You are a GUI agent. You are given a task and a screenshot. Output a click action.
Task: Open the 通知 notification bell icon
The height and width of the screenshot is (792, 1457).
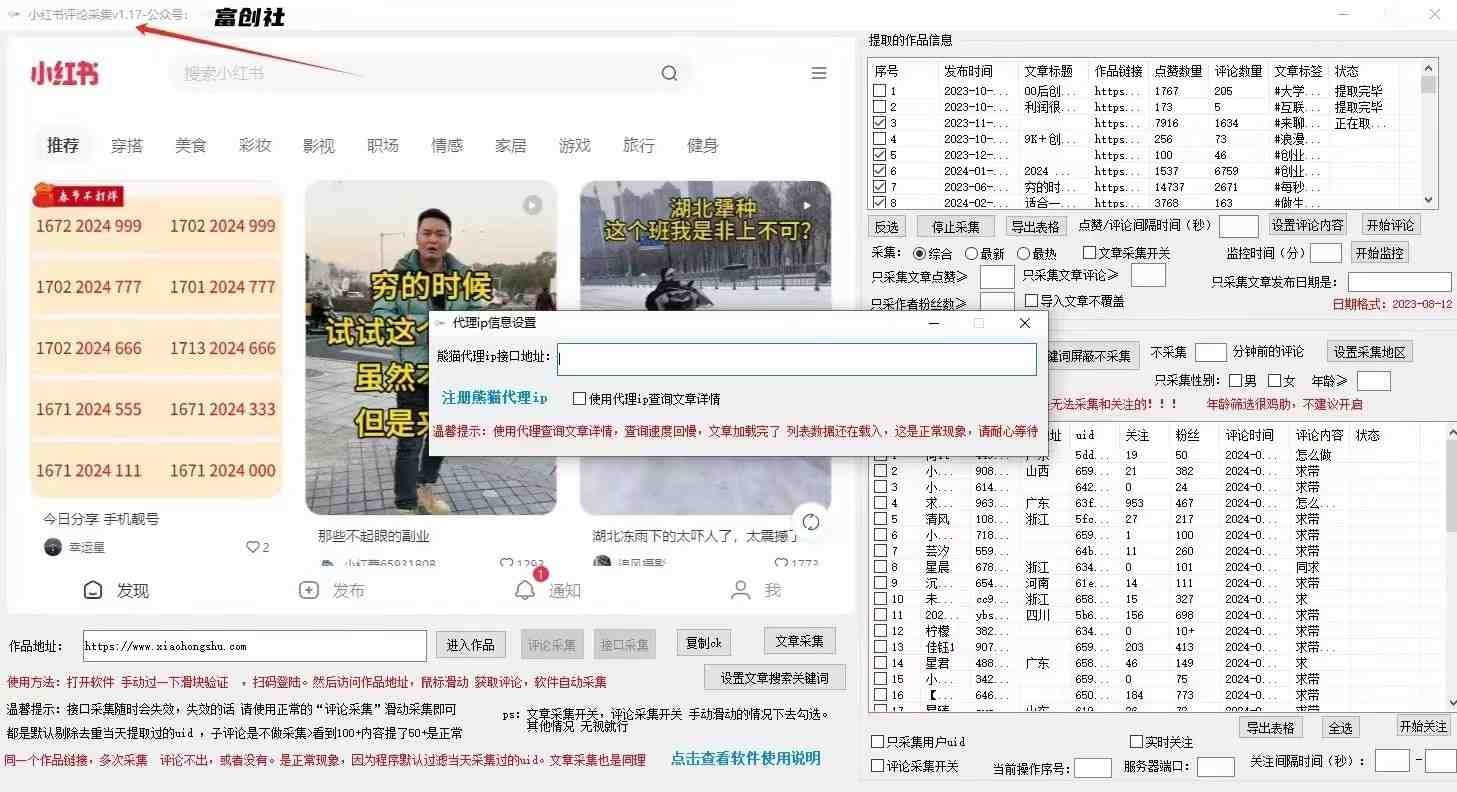[x=523, y=590]
